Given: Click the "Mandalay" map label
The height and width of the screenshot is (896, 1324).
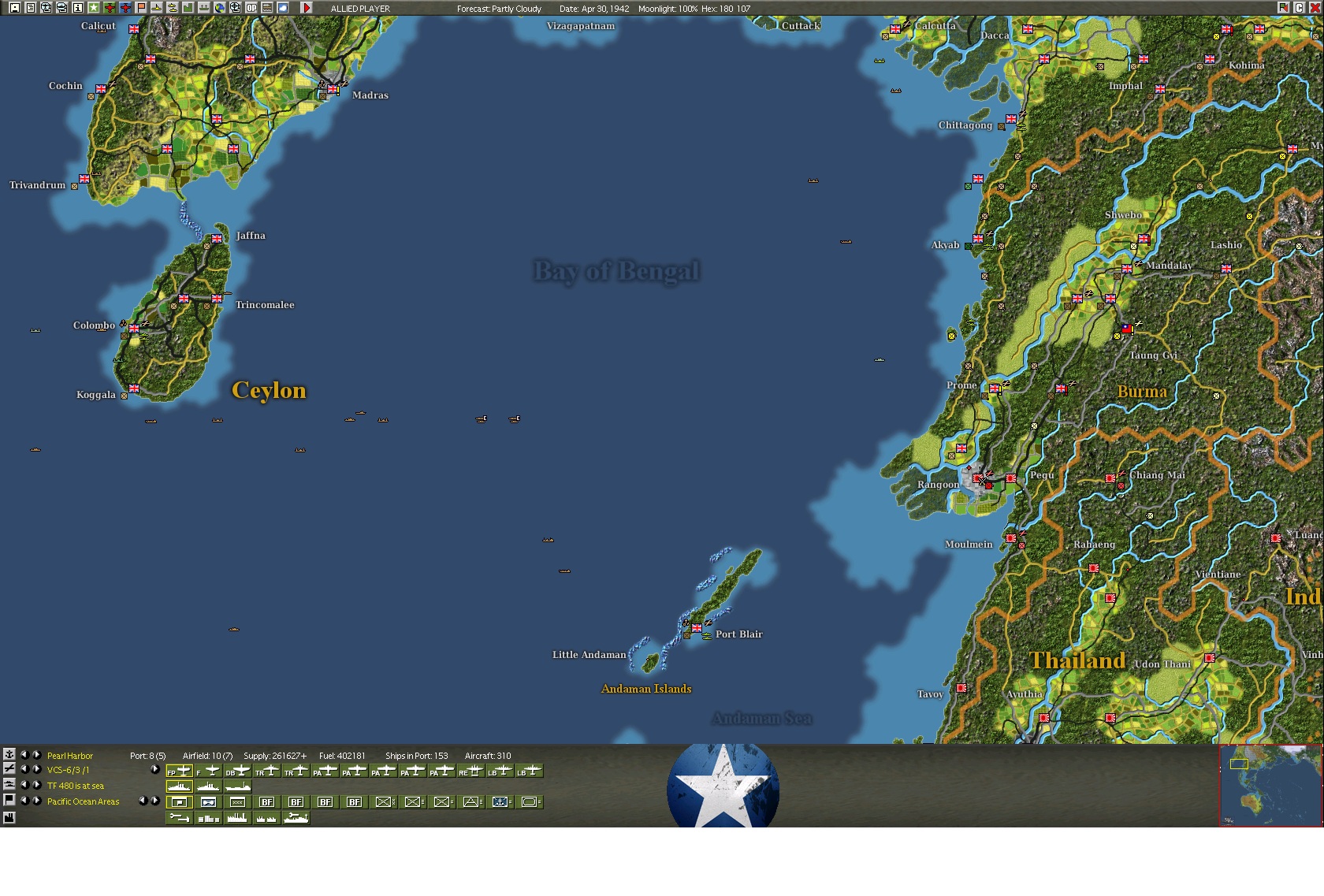Looking at the screenshot, I should 1169,266.
